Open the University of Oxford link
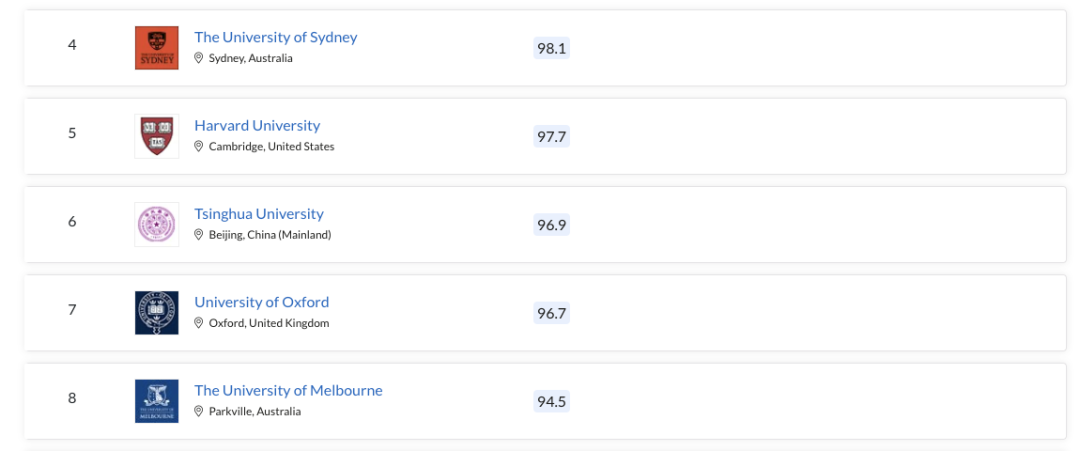 coord(262,302)
